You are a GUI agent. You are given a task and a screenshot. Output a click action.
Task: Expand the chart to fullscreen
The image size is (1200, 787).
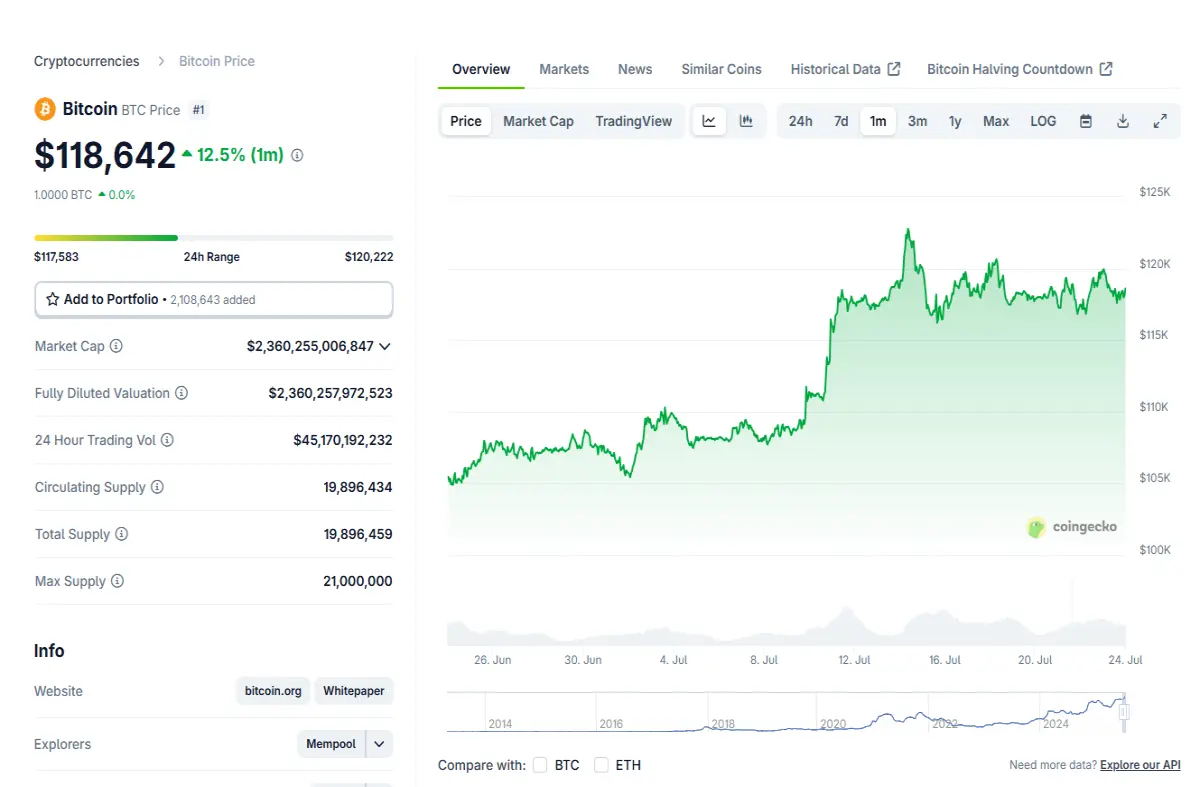tap(1160, 121)
